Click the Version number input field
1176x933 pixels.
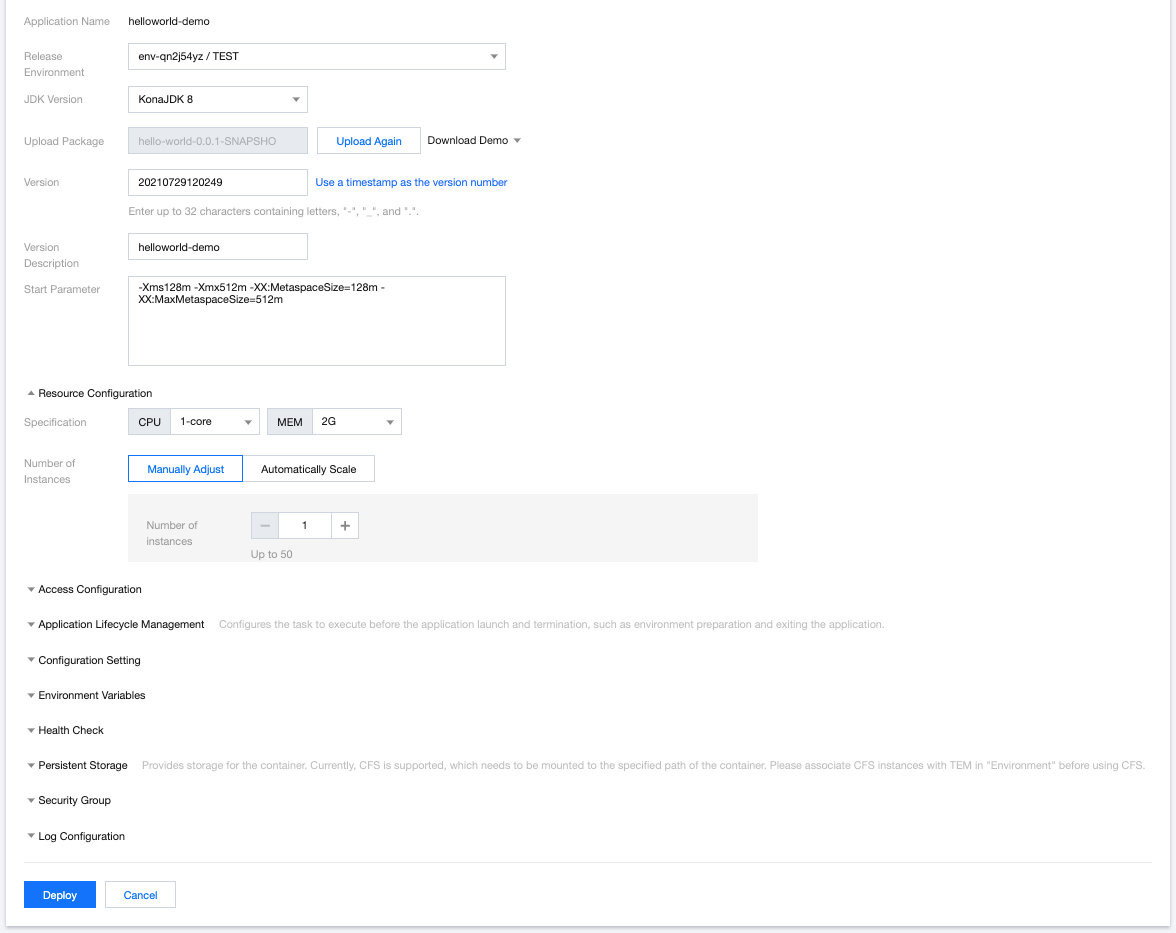coord(218,182)
